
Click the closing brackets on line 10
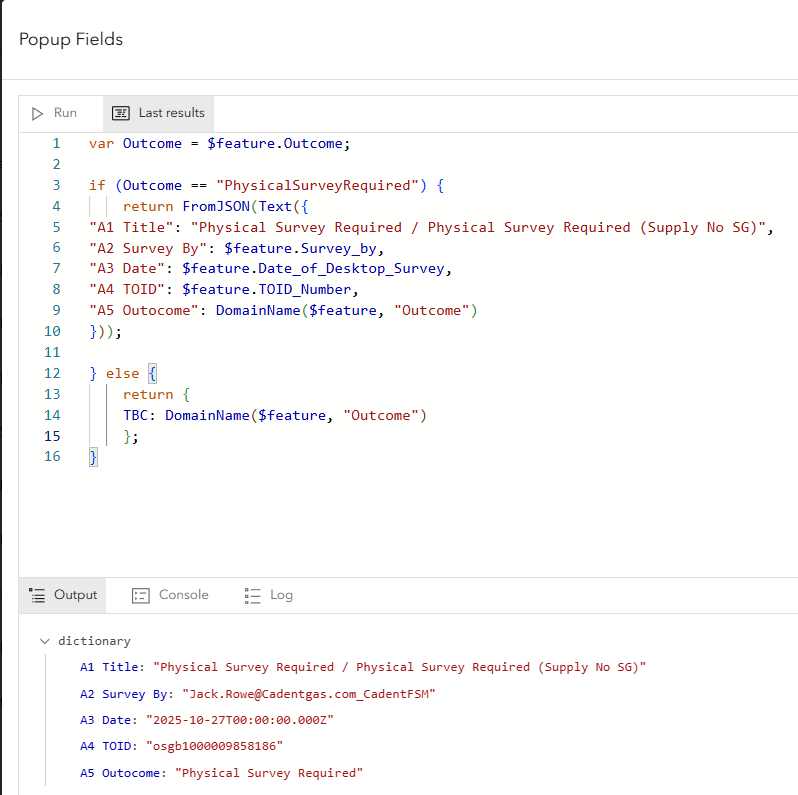click(x=105, y=332)
